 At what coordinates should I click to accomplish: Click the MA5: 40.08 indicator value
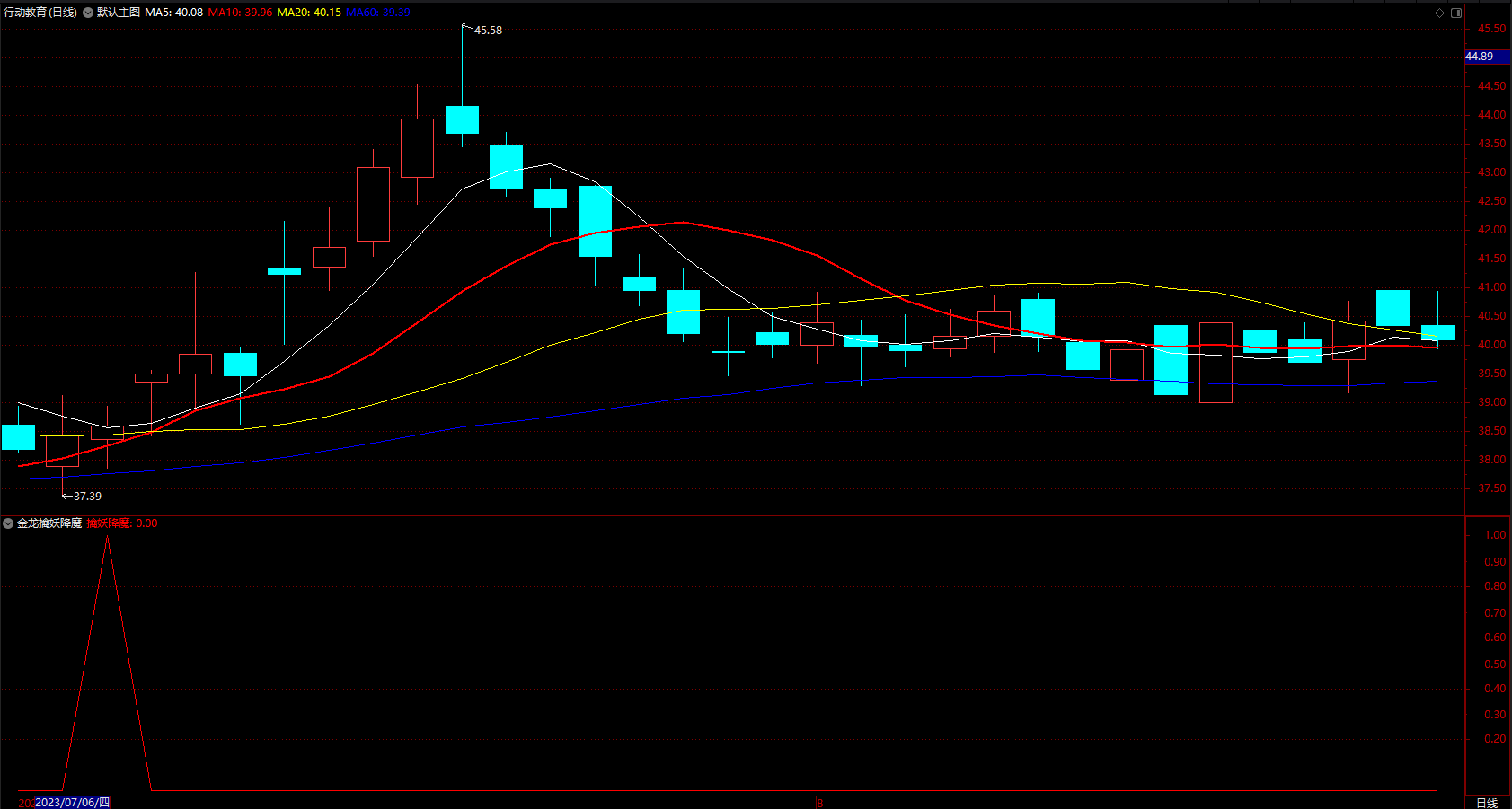tap(174, 13)
